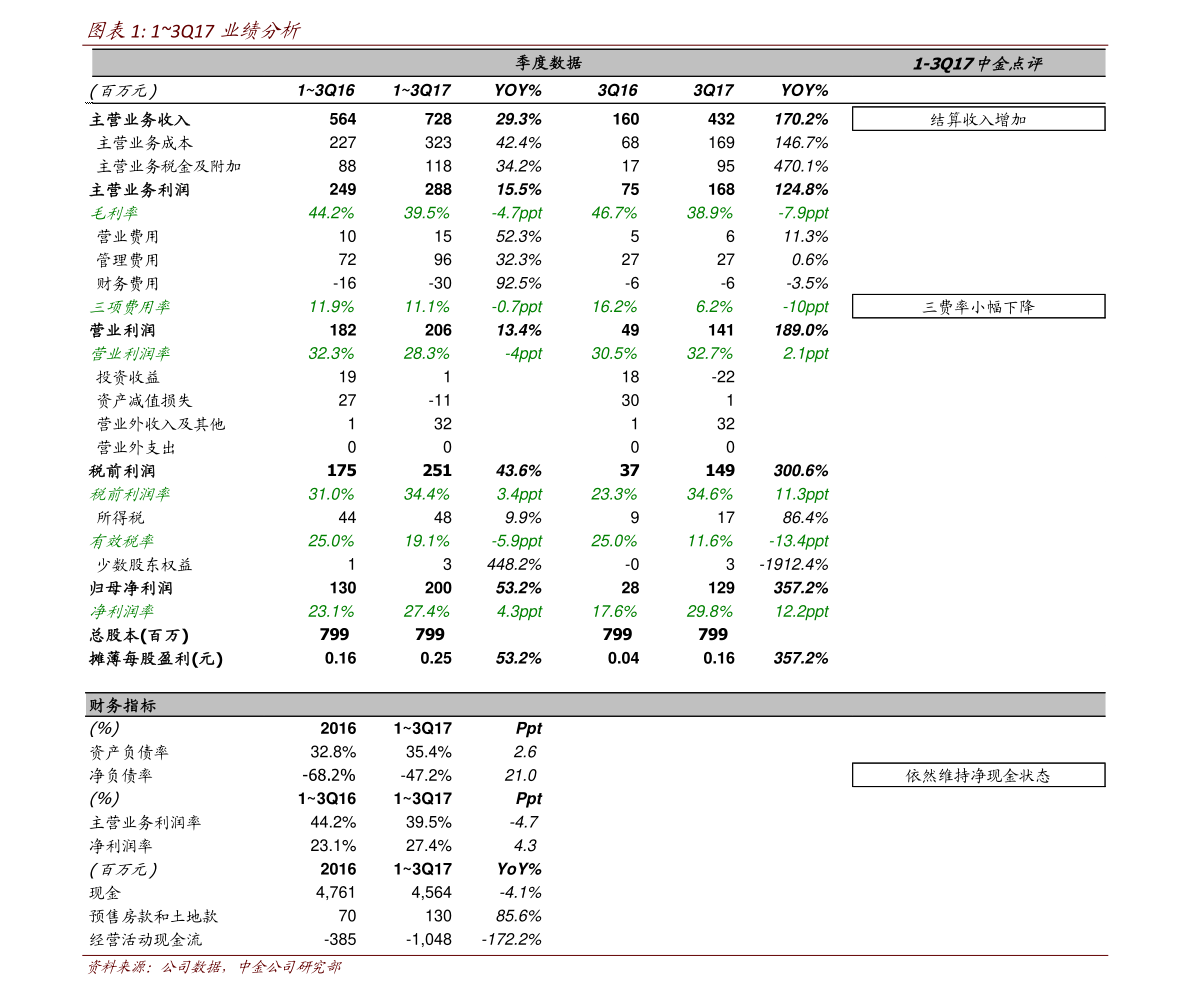Click the 经营活动现金流 value -1,048
The height and width of the screenshot is (996, 1191).
[x=428, y=940]
